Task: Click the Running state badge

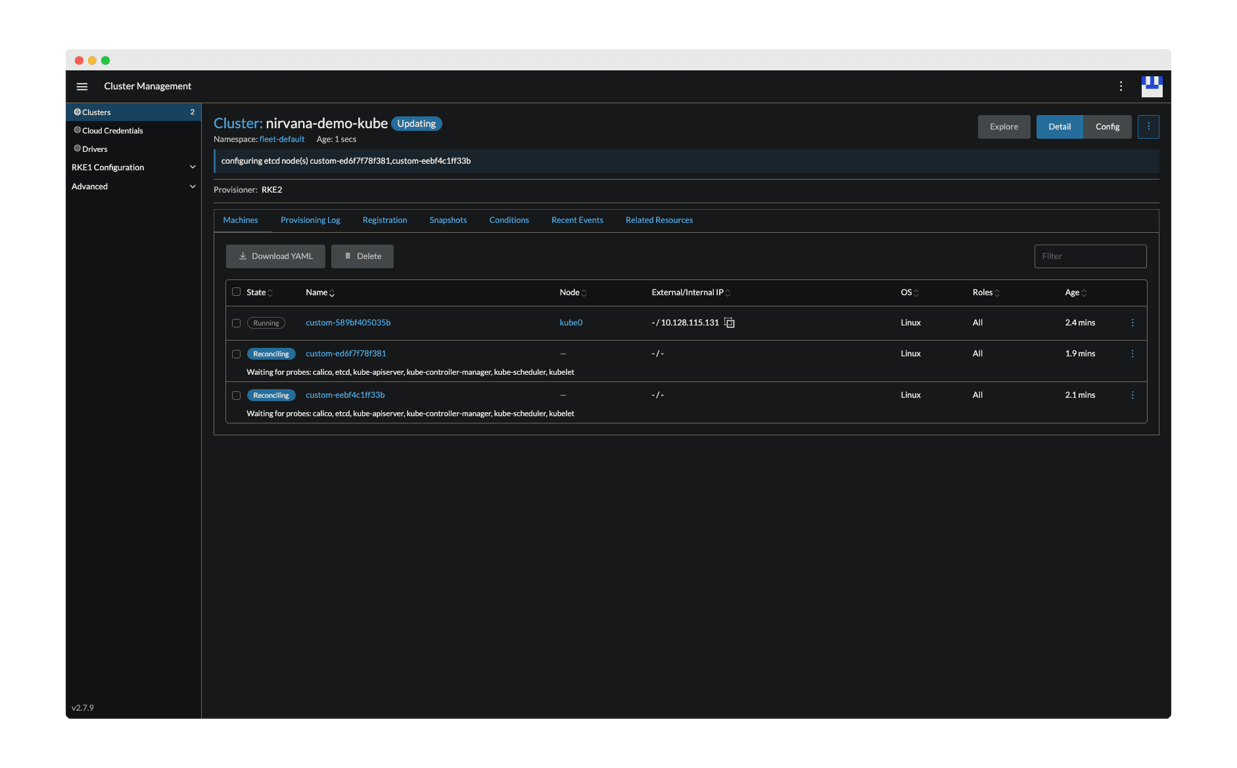Action: tap(266, 323)
